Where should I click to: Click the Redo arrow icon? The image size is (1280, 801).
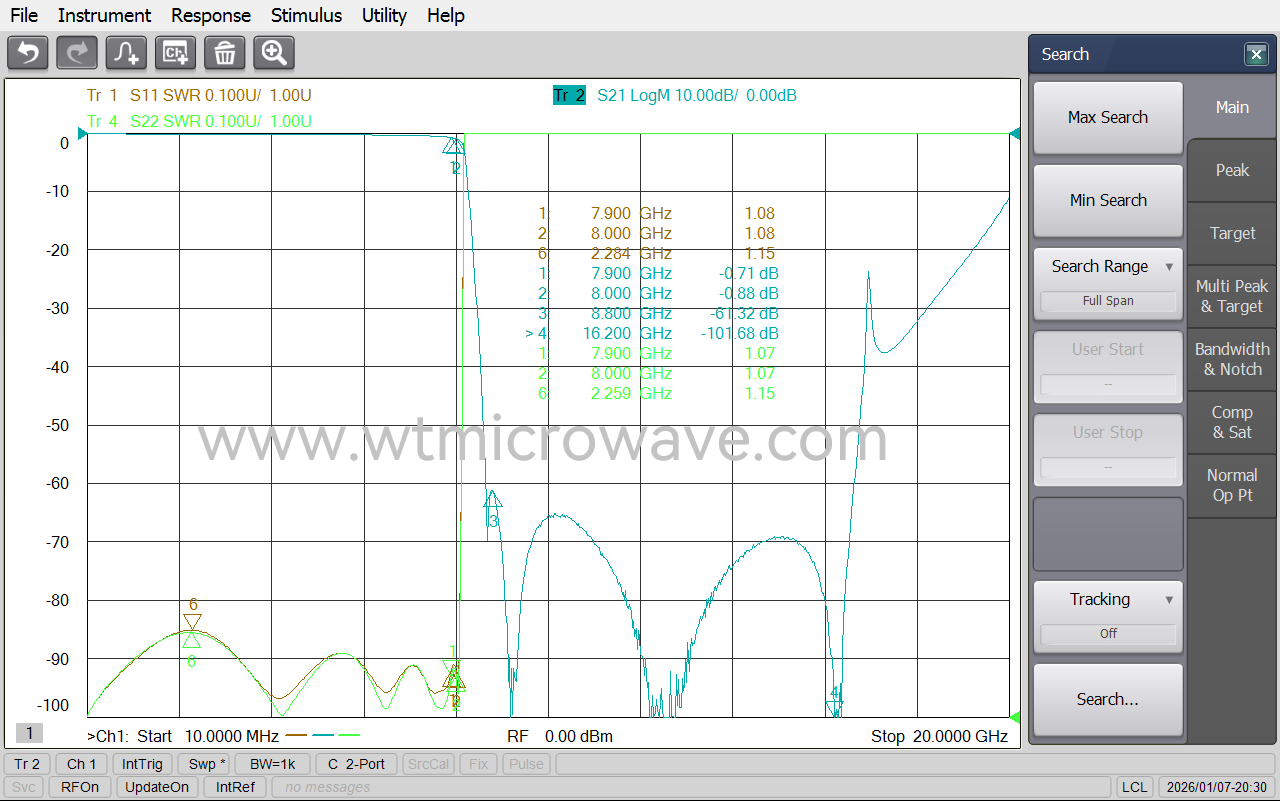(x=77, y=53)
